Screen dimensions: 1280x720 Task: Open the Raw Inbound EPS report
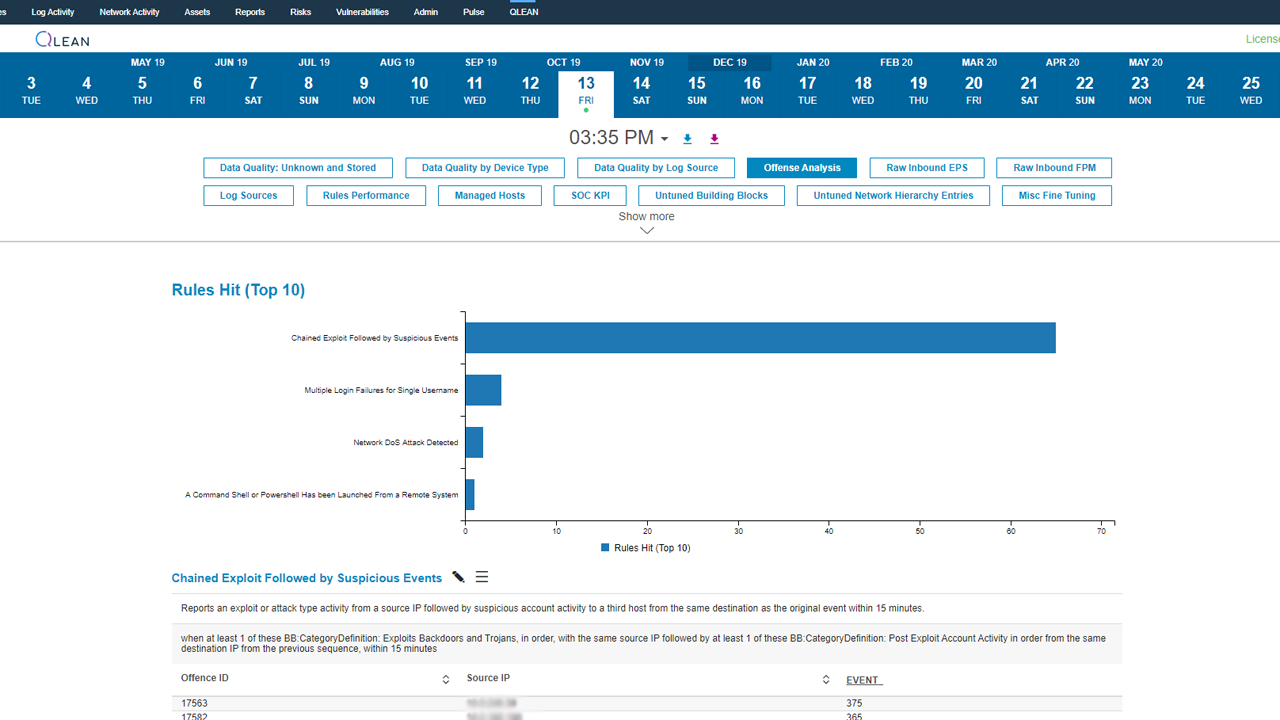(927, 168)
